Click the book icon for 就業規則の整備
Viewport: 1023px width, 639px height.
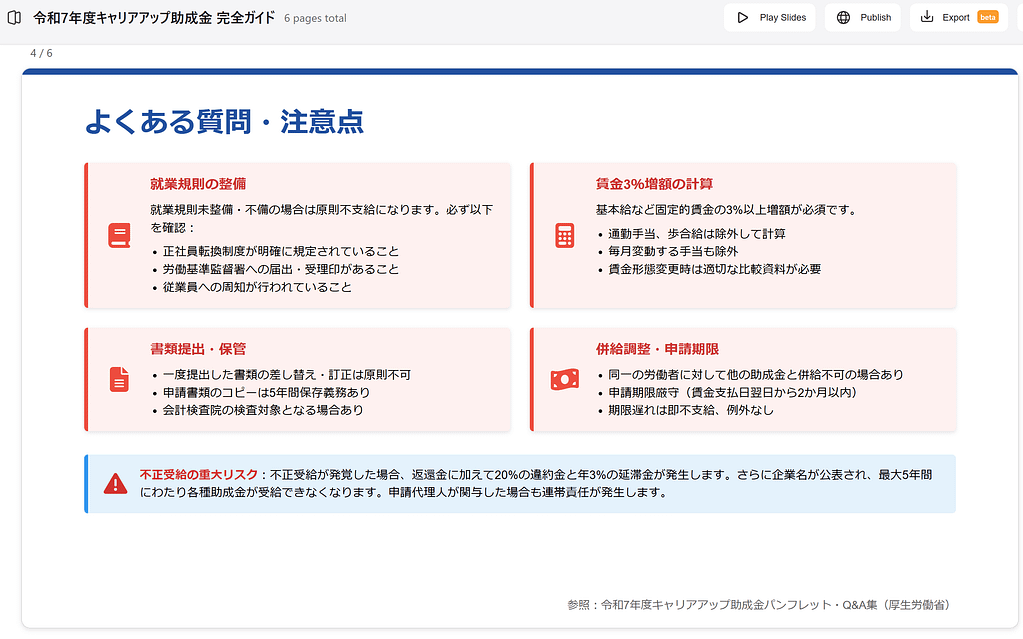pyautogui.click(x=119, y=236)
